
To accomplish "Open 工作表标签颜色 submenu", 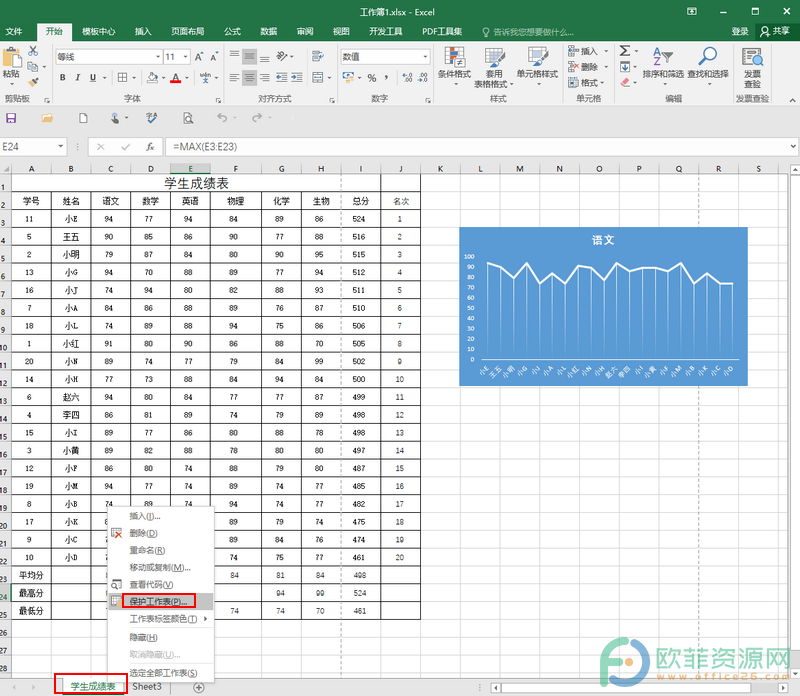I will click(161, 619).
